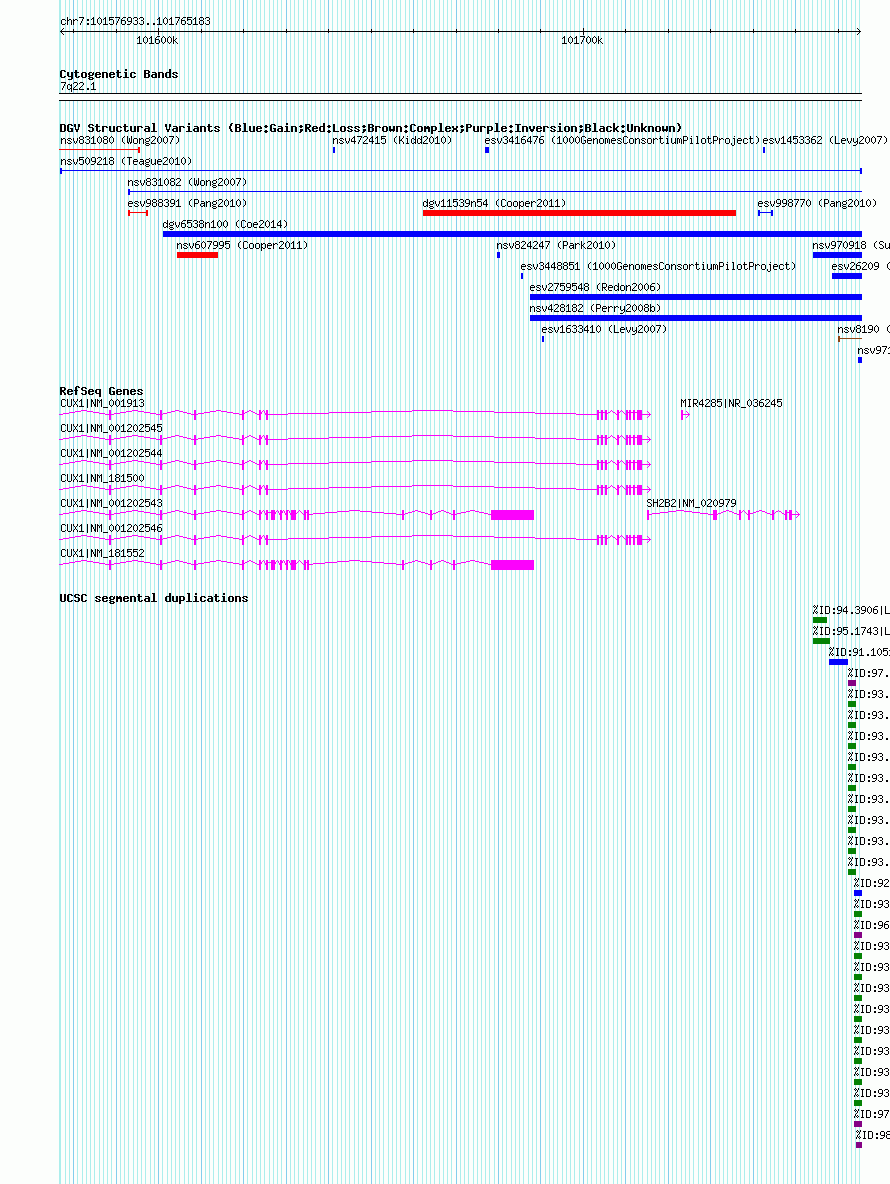The width and height of the screenshot is (890, 1184).
Task: Open SH2B2|NM_020979 gene label
Action: pos(691,504)
